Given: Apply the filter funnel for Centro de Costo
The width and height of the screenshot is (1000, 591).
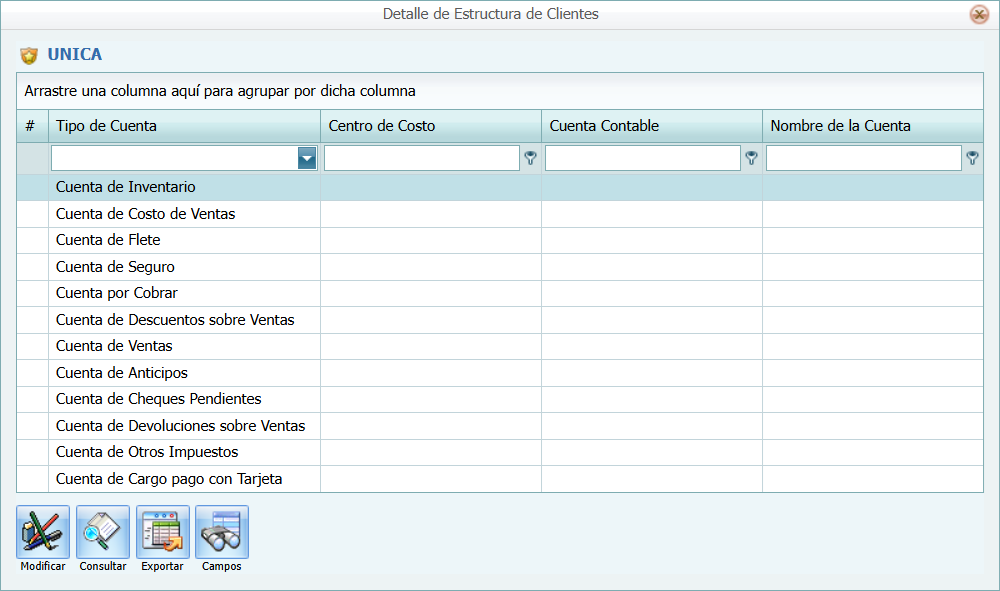Looking at the screenshot, I should coord(531,157).
